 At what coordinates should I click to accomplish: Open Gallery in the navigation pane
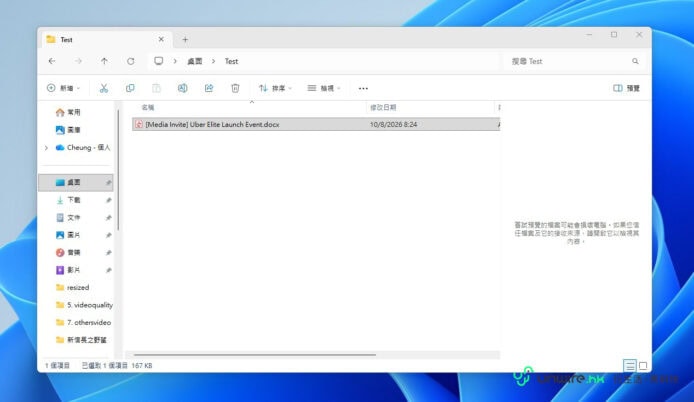68,130
